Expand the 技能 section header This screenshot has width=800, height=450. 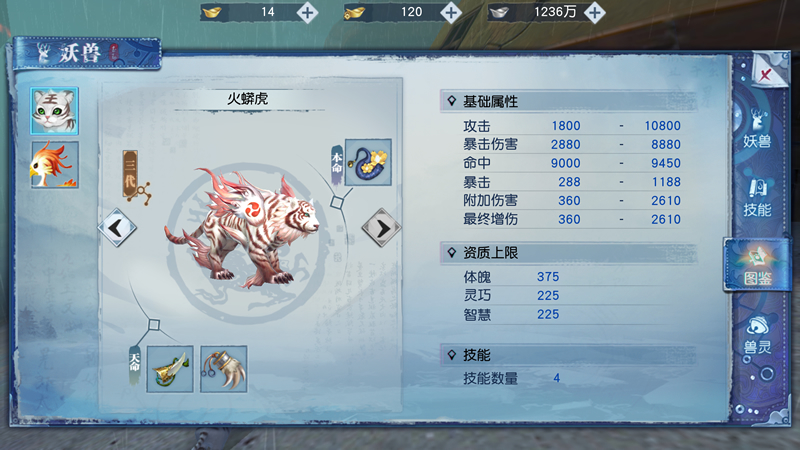pyautogui.click(x=568, y=355)
